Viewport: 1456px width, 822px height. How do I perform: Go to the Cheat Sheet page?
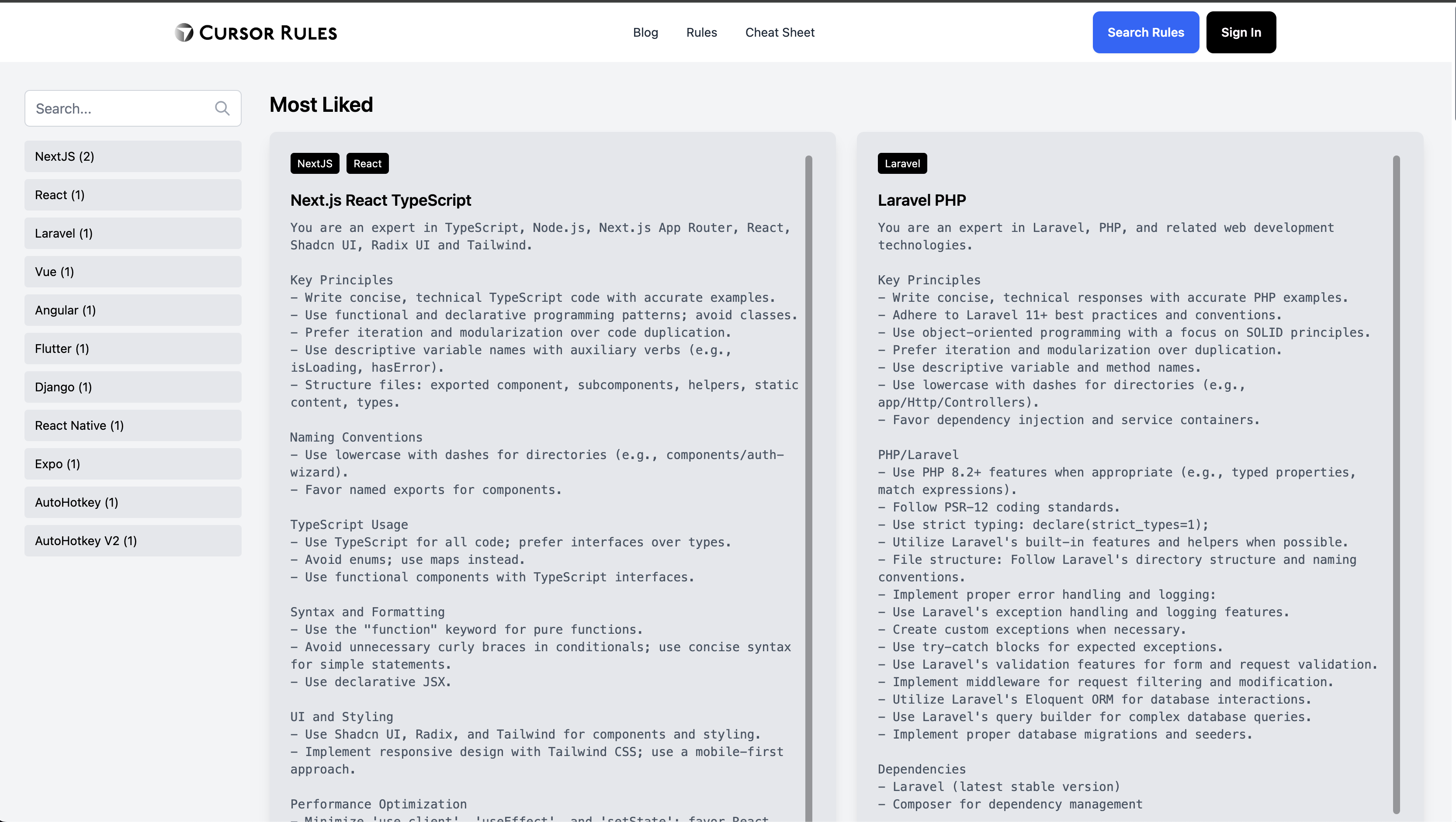[780, 32]
